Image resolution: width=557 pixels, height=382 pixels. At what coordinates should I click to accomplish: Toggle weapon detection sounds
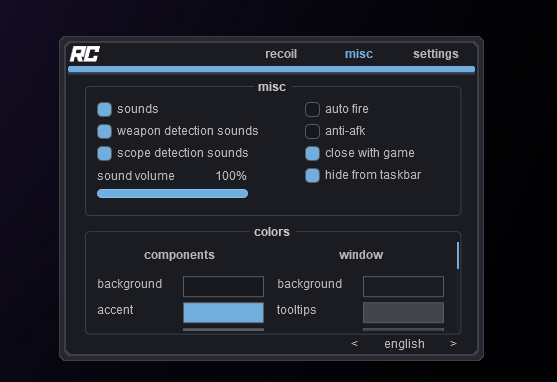point(104,131)
